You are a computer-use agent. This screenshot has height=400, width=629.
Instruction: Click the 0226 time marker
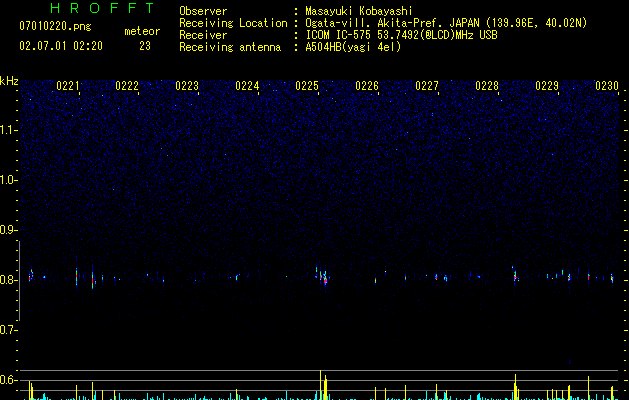367,86
